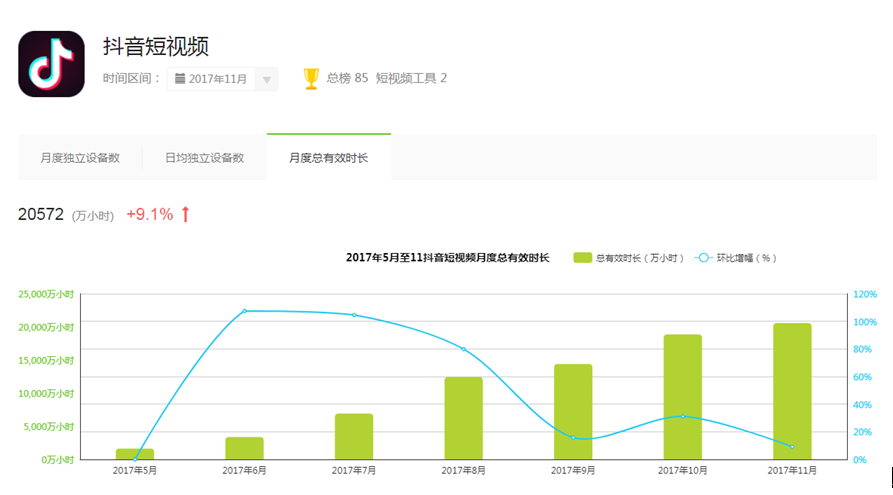This screenshot has width=893, height=495.
Task: Toggle 环比增幅 line legend marker
Action: pos(703,258)
